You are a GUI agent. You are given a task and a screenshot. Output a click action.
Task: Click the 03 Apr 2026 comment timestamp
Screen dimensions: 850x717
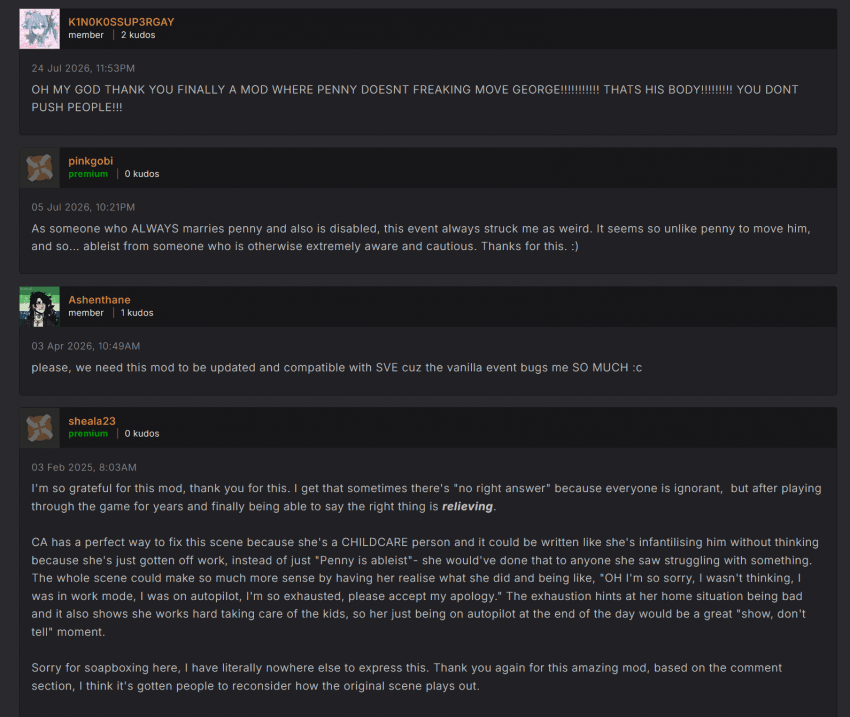86,346
